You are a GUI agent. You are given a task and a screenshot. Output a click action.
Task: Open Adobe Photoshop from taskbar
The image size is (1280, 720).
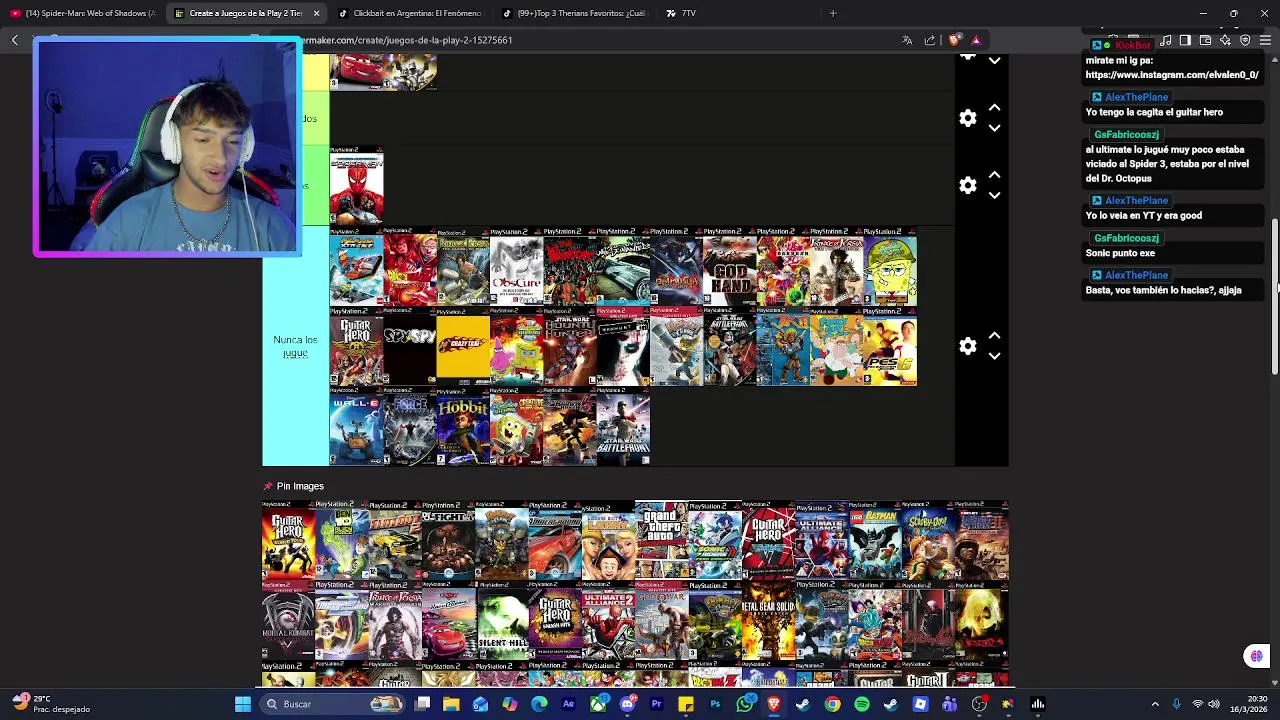tap(715, 704)
